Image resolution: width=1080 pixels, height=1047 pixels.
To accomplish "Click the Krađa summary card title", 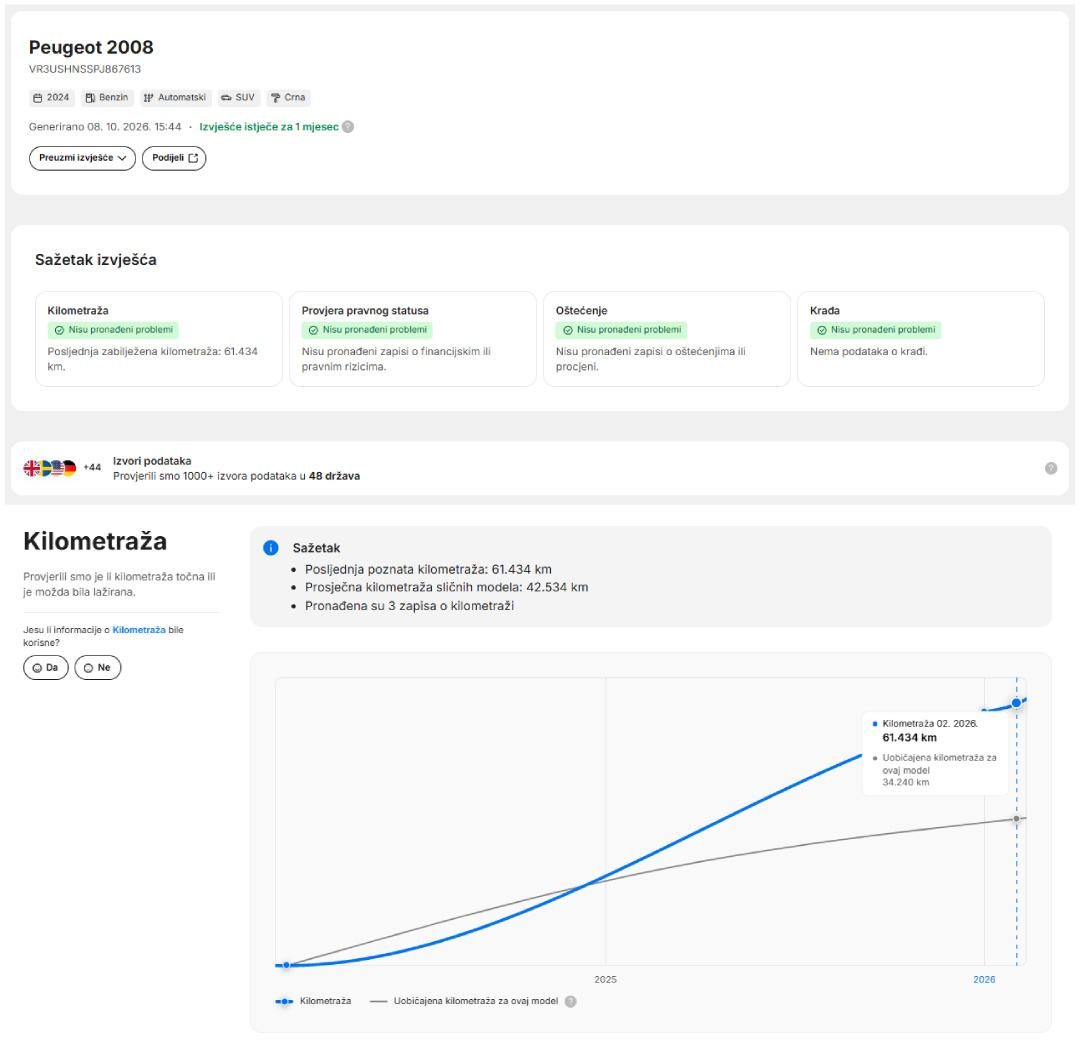I will (824, 311).
